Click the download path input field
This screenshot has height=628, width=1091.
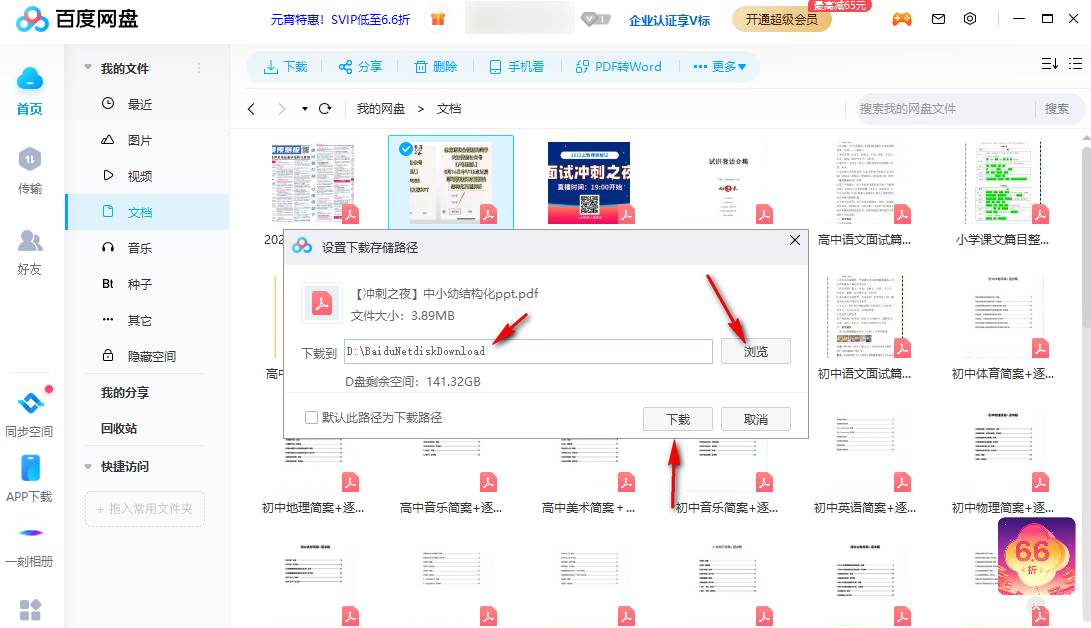[528, 351]
